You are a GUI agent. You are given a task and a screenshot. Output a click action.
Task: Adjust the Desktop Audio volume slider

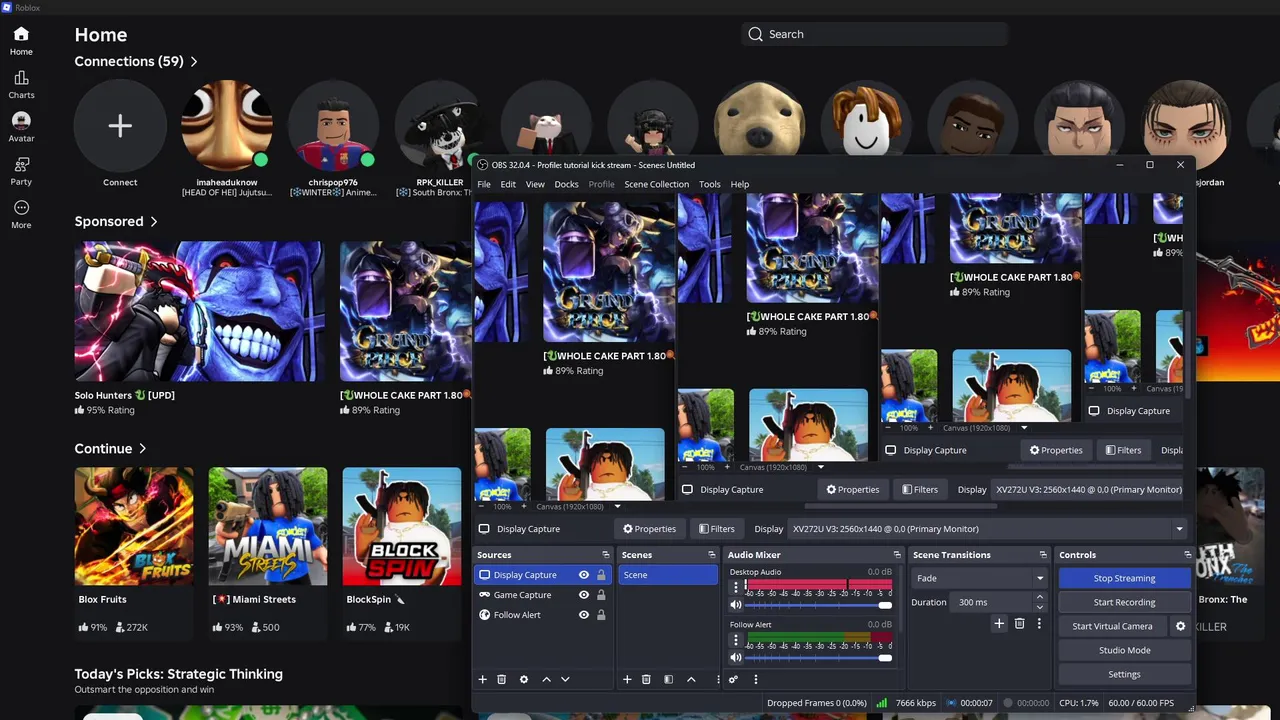[x=819, y=605]
